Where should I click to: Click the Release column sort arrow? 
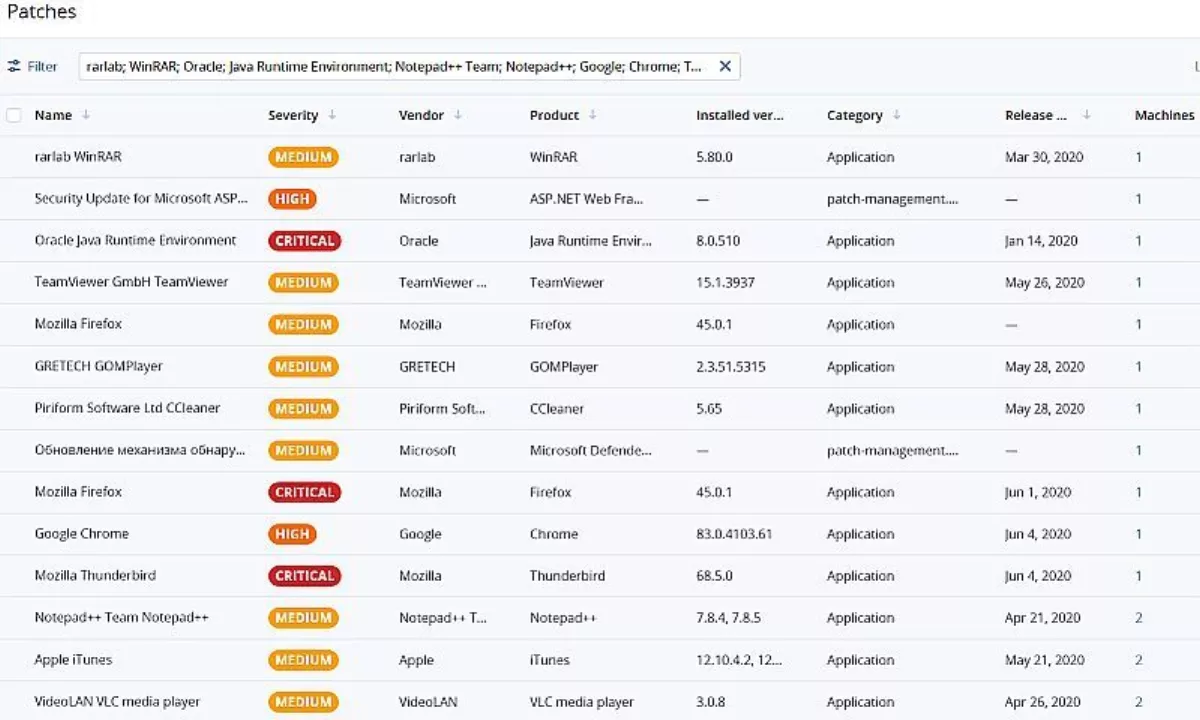click(x=1086, y=115)
